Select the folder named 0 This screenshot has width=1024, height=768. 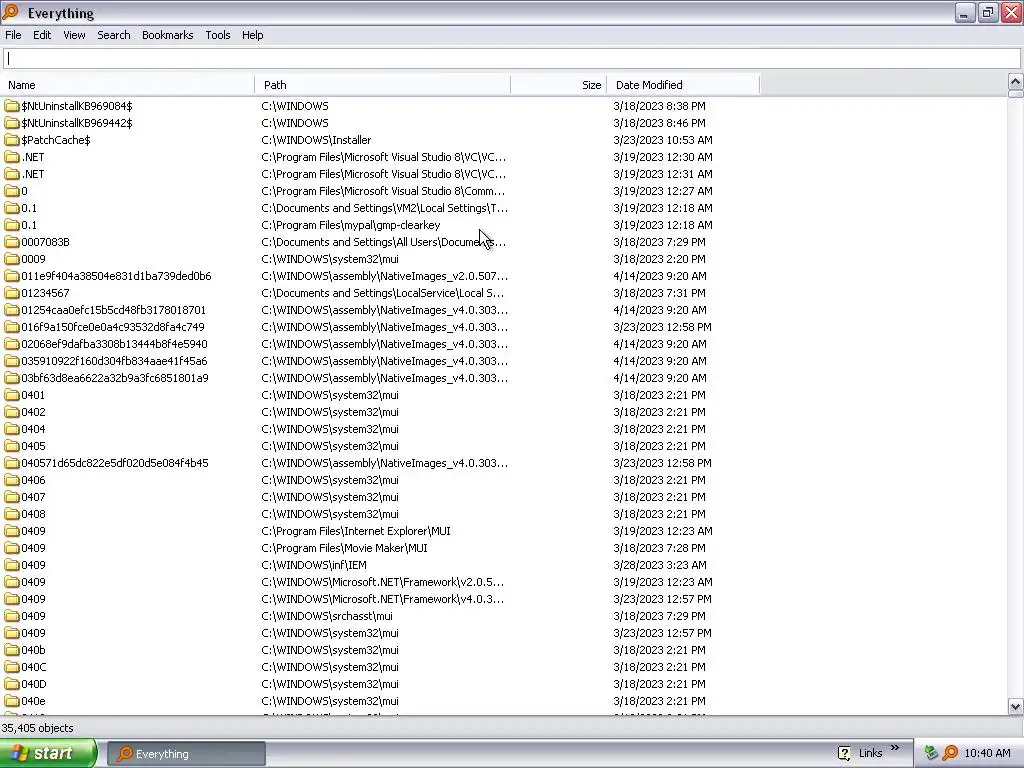click(x=24, y=191)
